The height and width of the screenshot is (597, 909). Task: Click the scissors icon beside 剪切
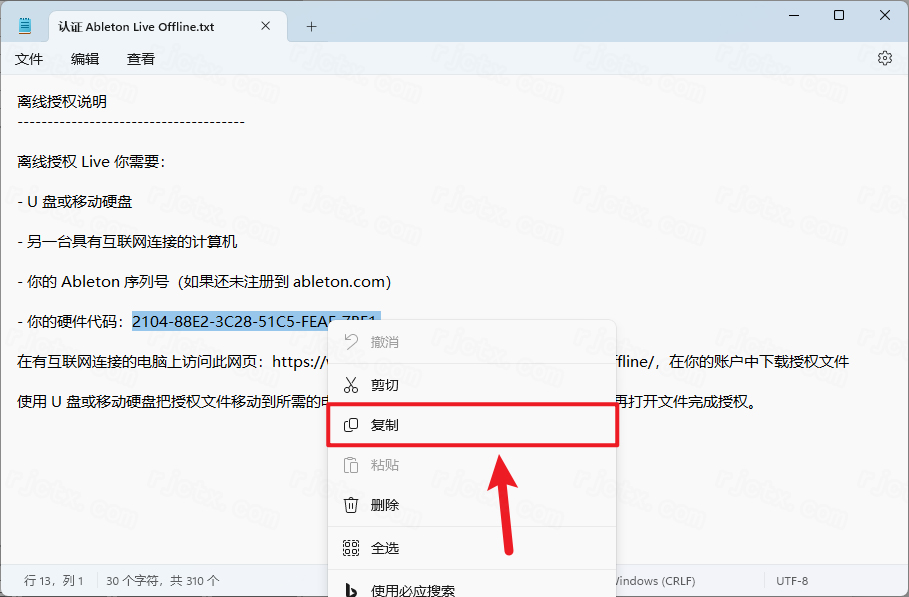tap(351, 385)
